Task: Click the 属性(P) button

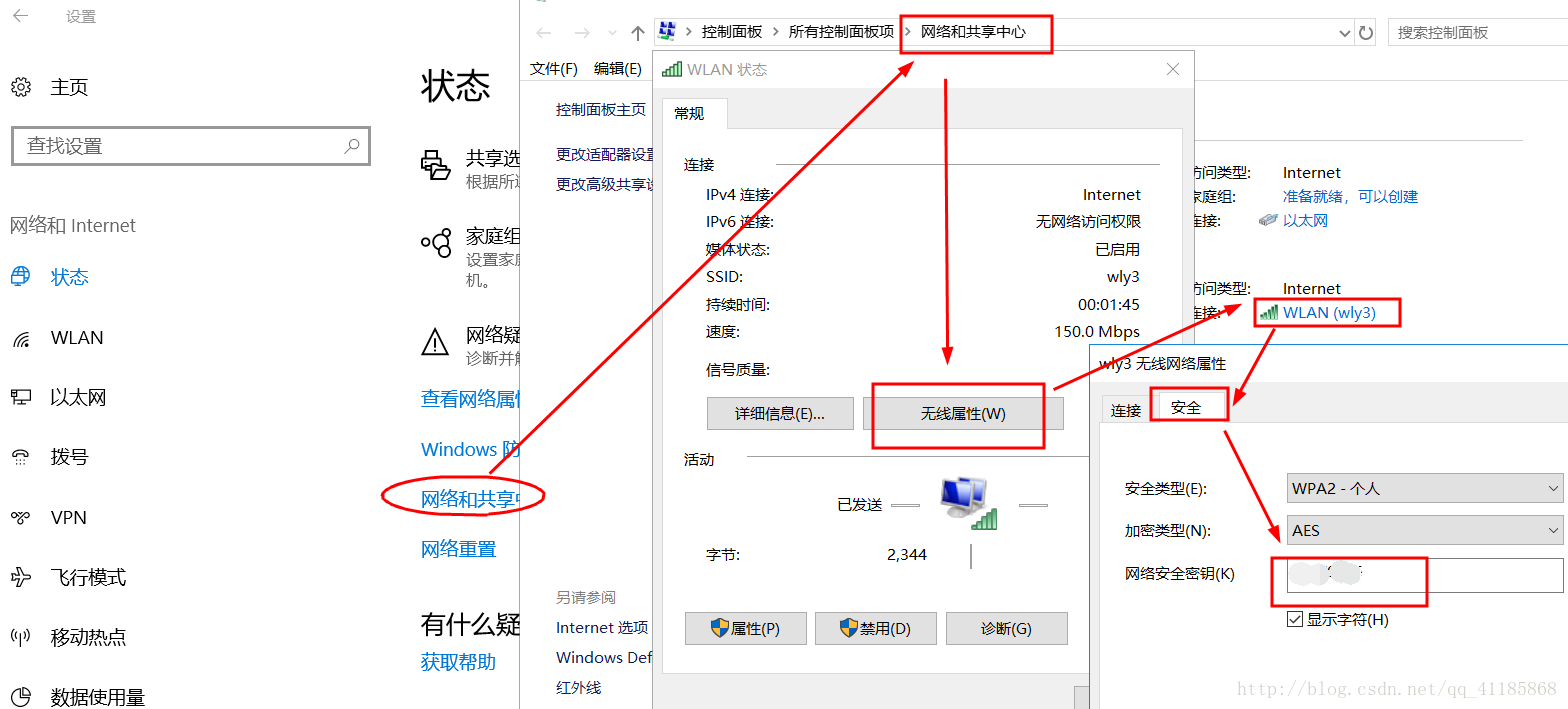Action: 745,629
